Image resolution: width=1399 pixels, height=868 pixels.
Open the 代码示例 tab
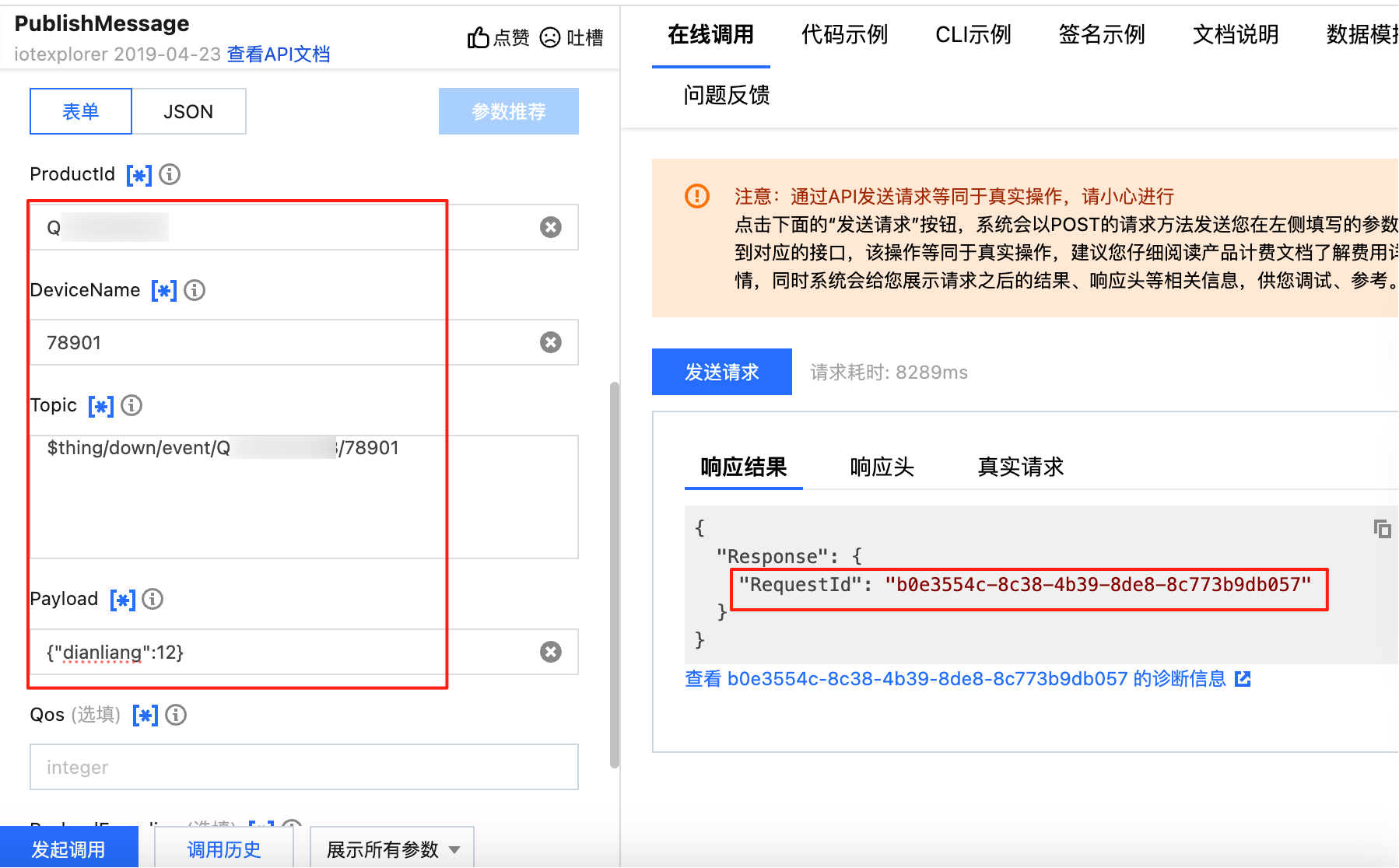[x=844, y=35]
